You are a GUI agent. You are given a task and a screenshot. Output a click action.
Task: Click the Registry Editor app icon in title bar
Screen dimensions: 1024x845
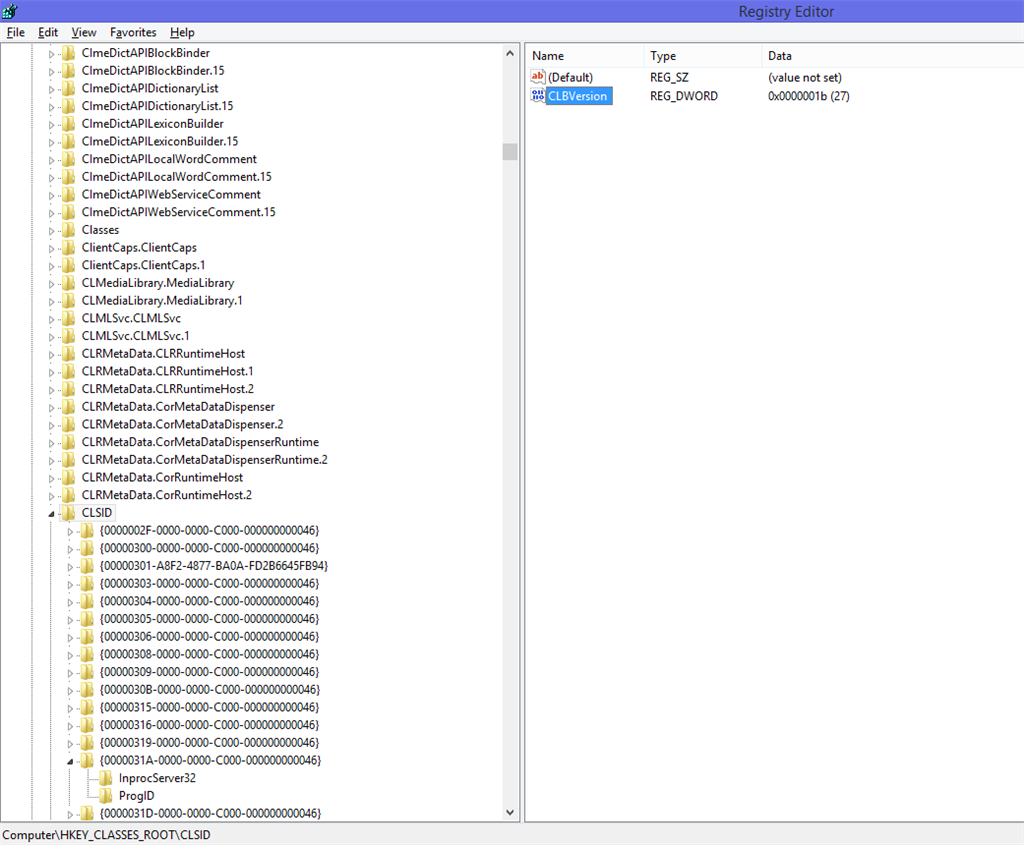[10, 11]
